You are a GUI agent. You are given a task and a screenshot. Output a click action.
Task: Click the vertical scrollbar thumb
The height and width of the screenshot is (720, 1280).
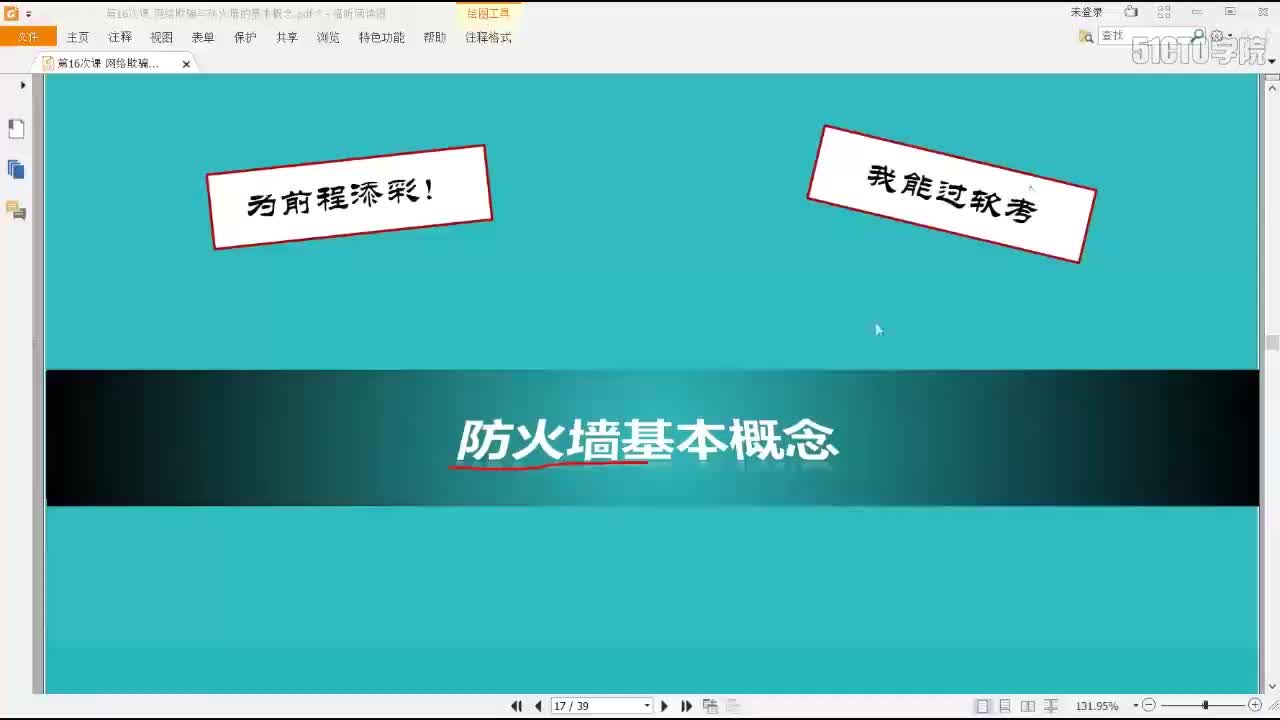[x=1272, y=343]
